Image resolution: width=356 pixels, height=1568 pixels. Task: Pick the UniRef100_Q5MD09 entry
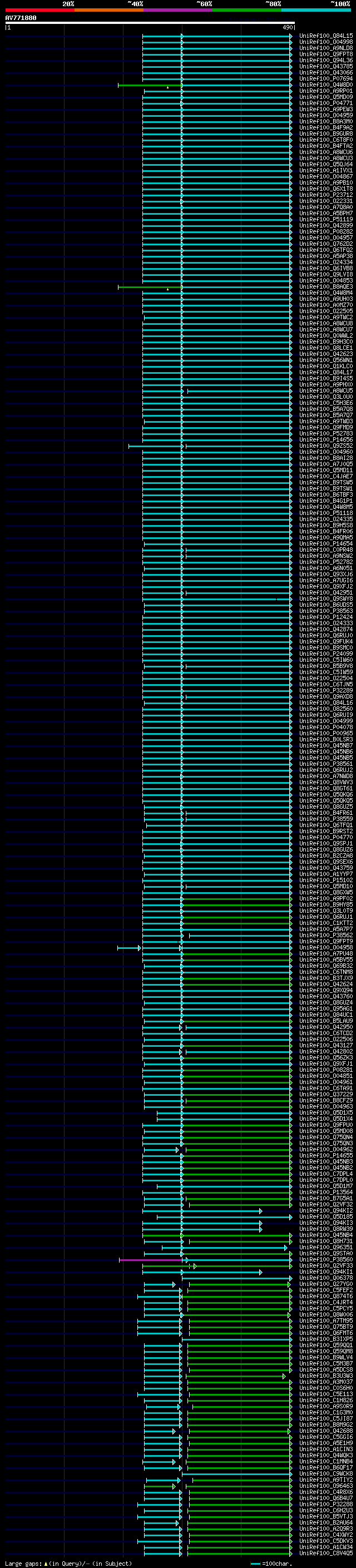pyautogui.click(x=326, y=97)
